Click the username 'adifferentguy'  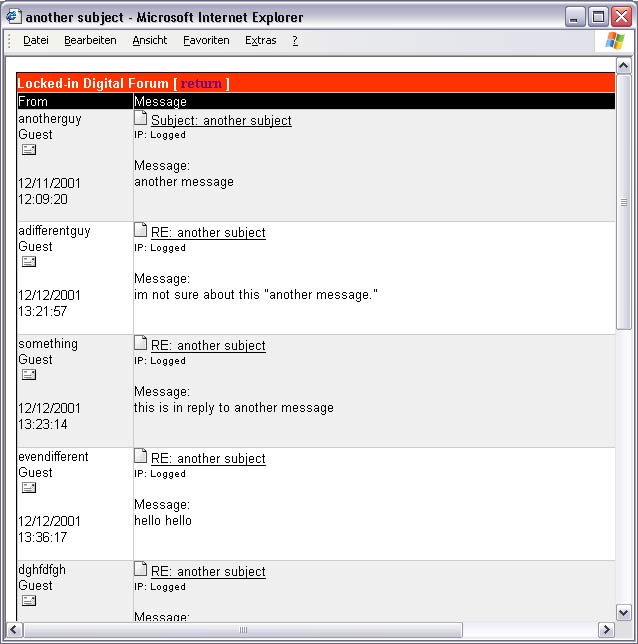point(54,231)
